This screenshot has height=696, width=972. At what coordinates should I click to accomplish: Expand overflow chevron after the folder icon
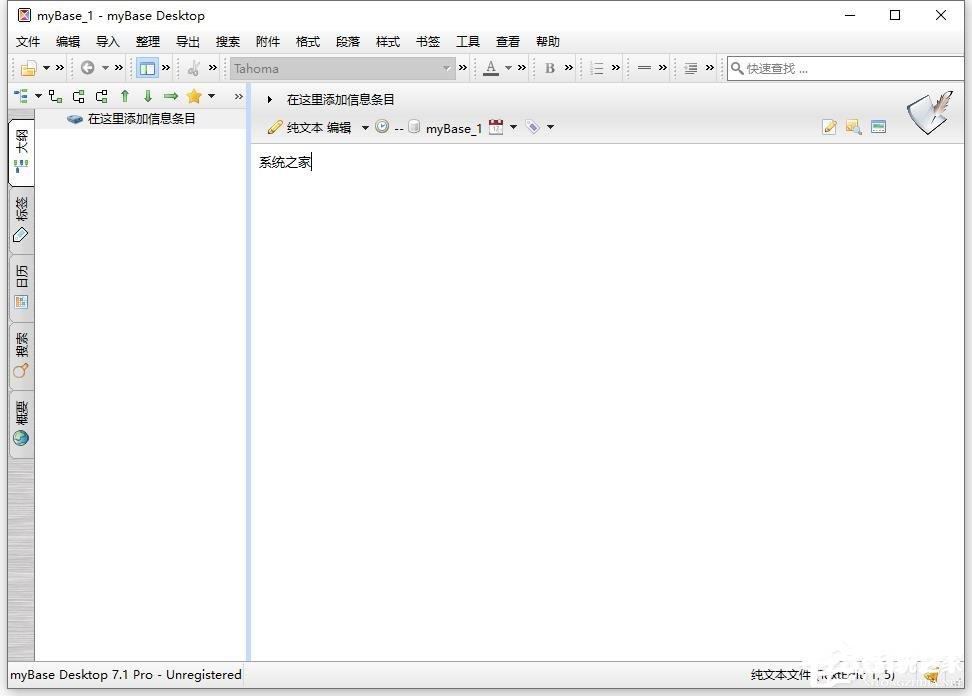60,68
